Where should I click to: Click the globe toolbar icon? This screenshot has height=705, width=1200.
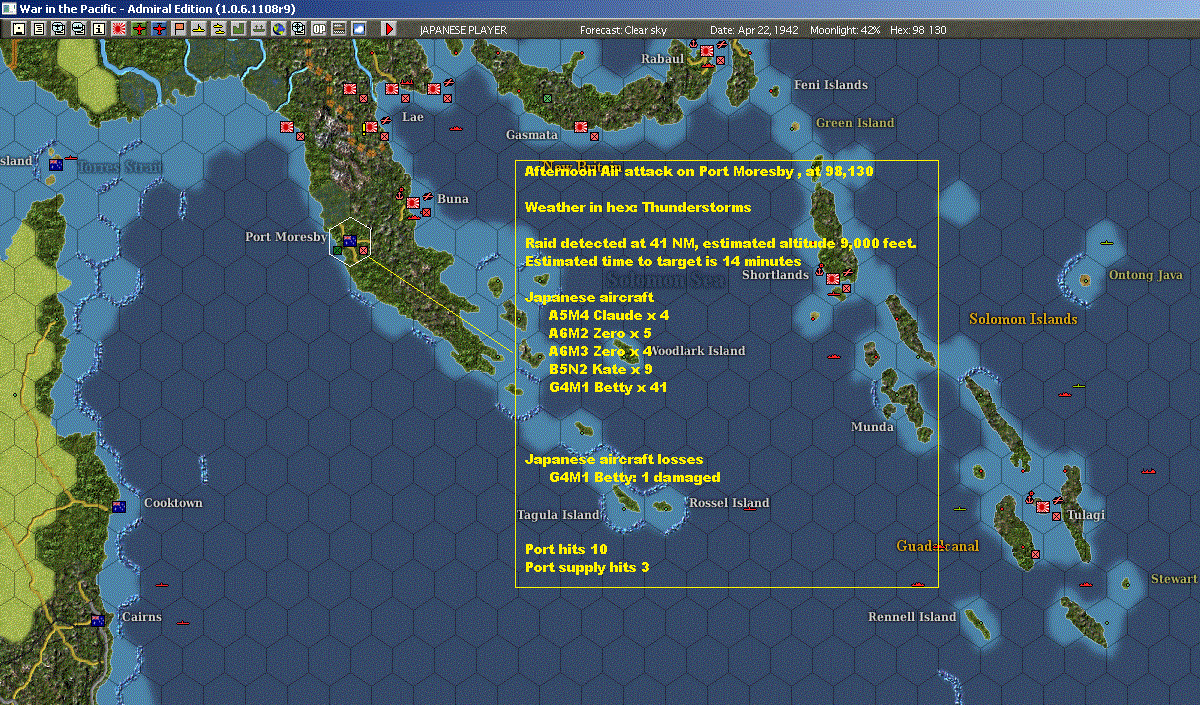pyautogui.click(x=277, y=29)
